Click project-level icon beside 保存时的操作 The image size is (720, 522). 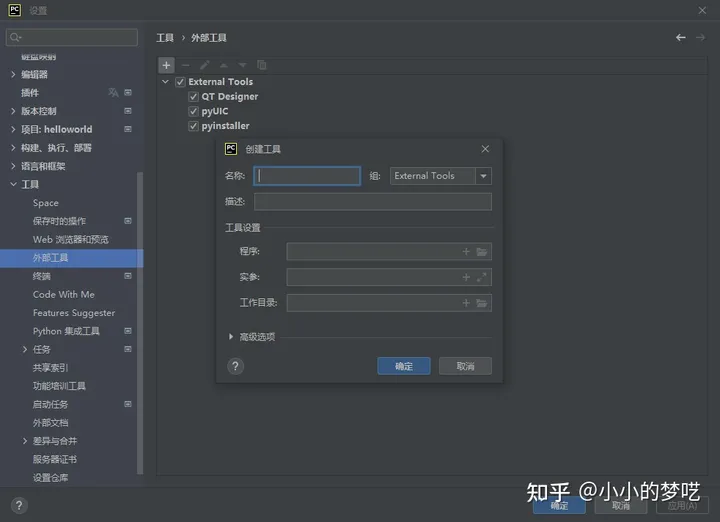128,221
